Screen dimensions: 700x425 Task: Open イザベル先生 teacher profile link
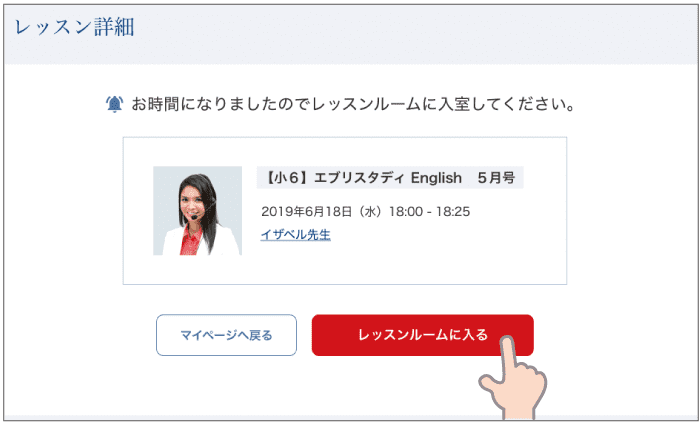296,234
